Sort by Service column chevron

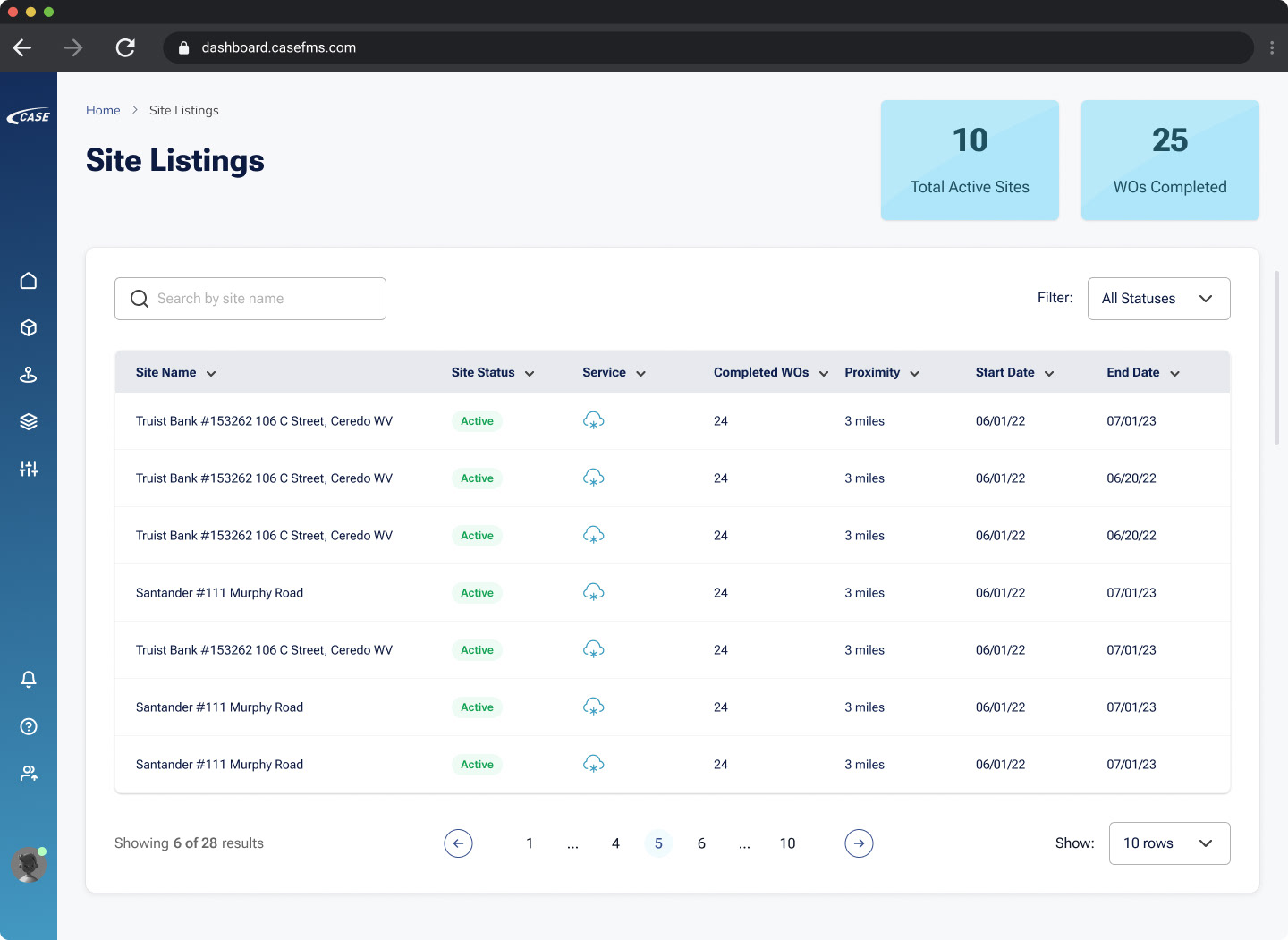(x=640, y=374)
